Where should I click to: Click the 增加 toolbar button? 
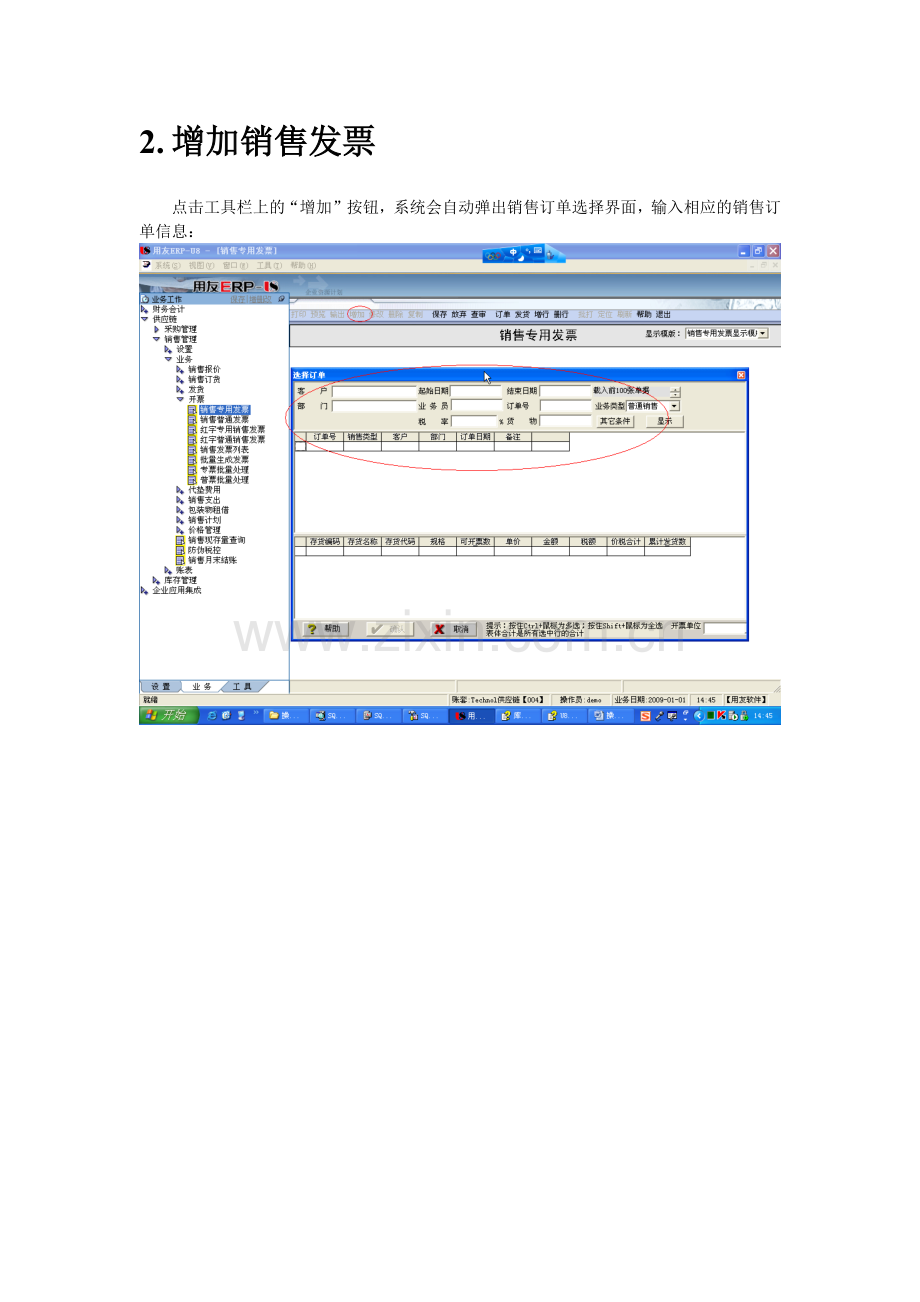(x=357, y=314)
